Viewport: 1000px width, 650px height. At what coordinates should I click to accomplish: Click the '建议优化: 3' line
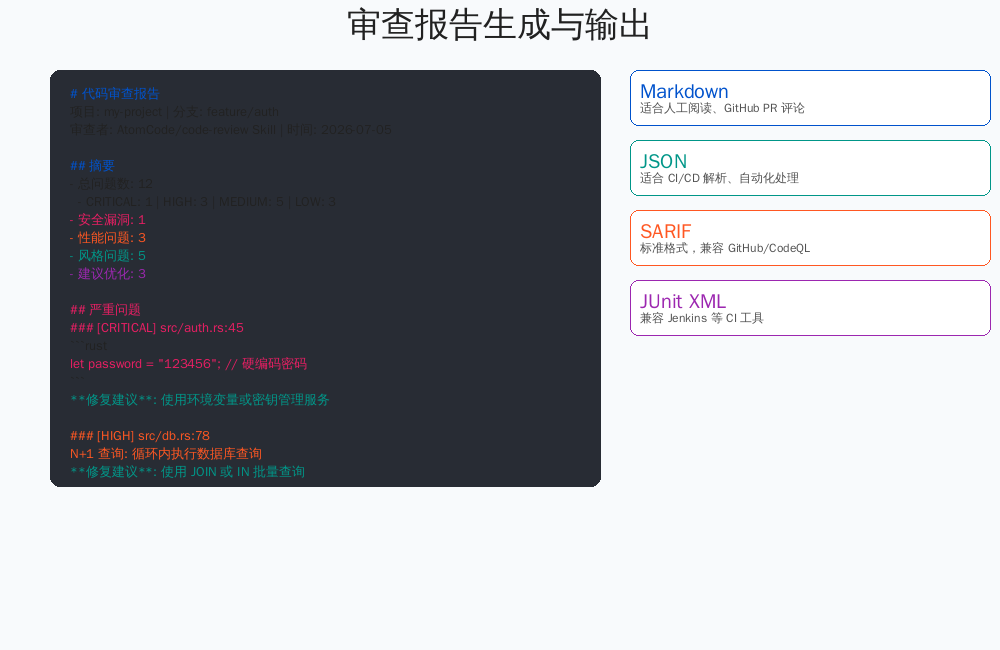tap(108, 274)
